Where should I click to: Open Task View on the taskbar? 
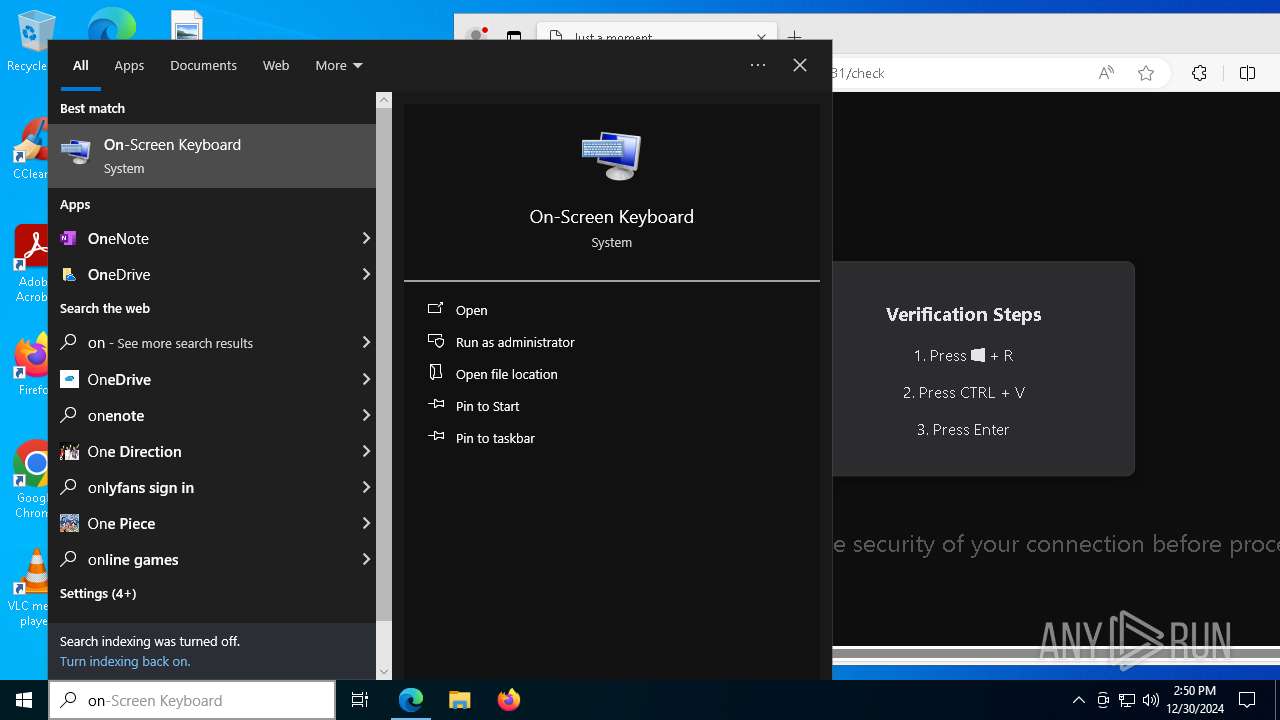[x=360, y=700]
